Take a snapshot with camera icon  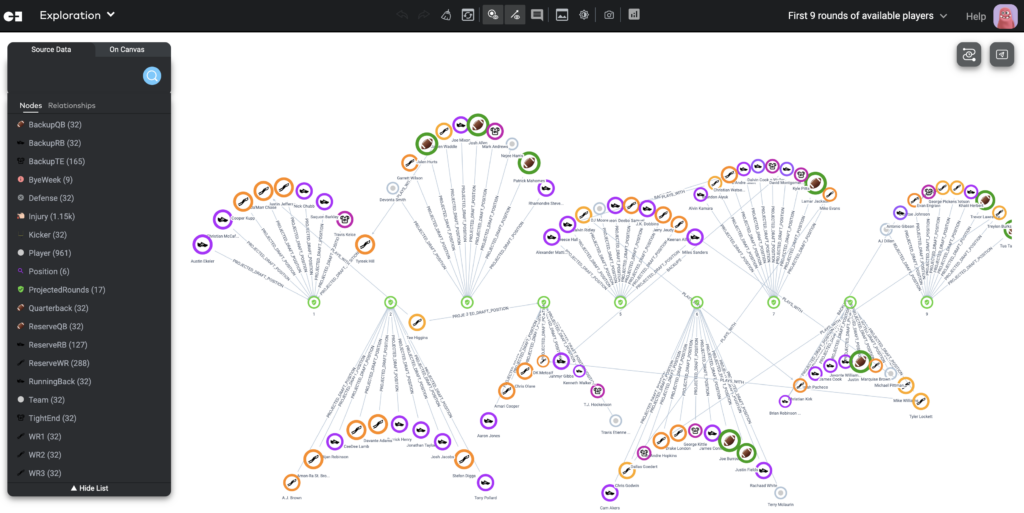tap(609, 15)
